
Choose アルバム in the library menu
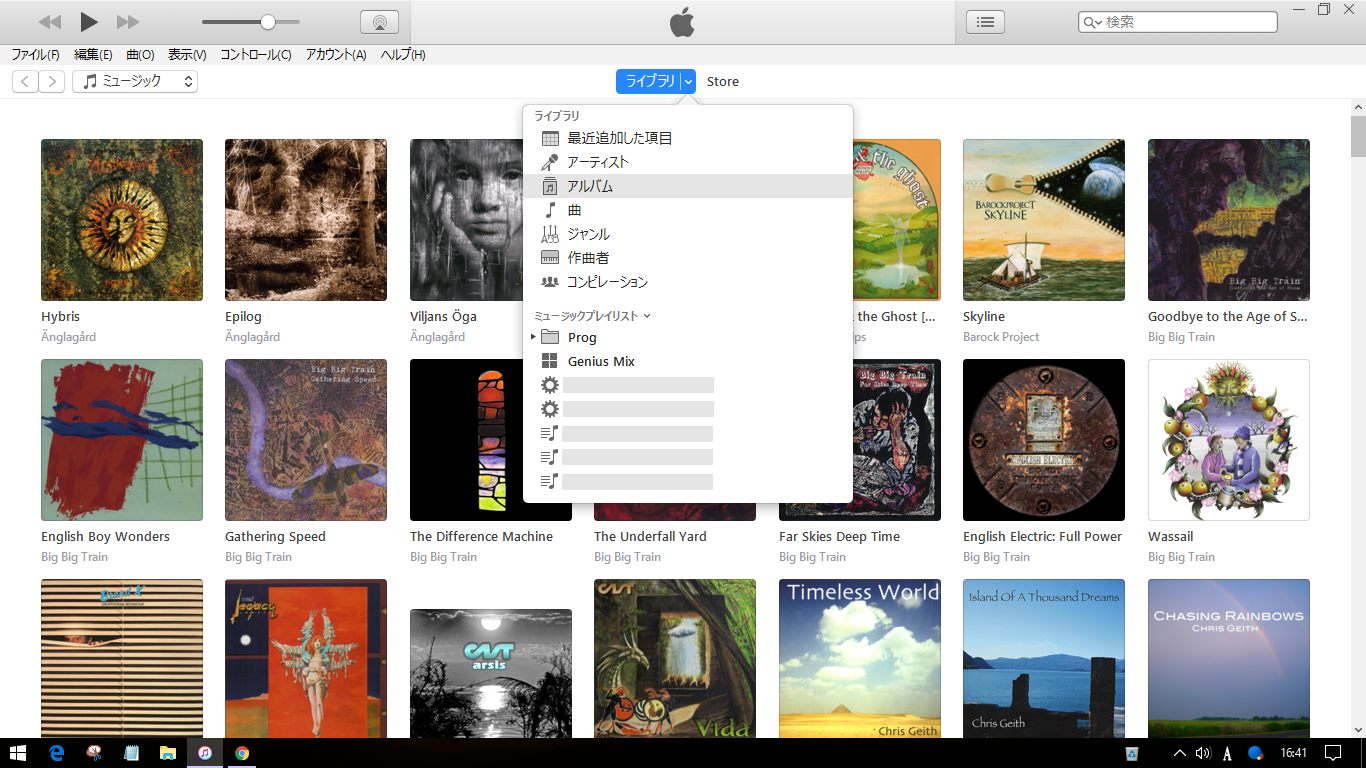tap(688, 186)
